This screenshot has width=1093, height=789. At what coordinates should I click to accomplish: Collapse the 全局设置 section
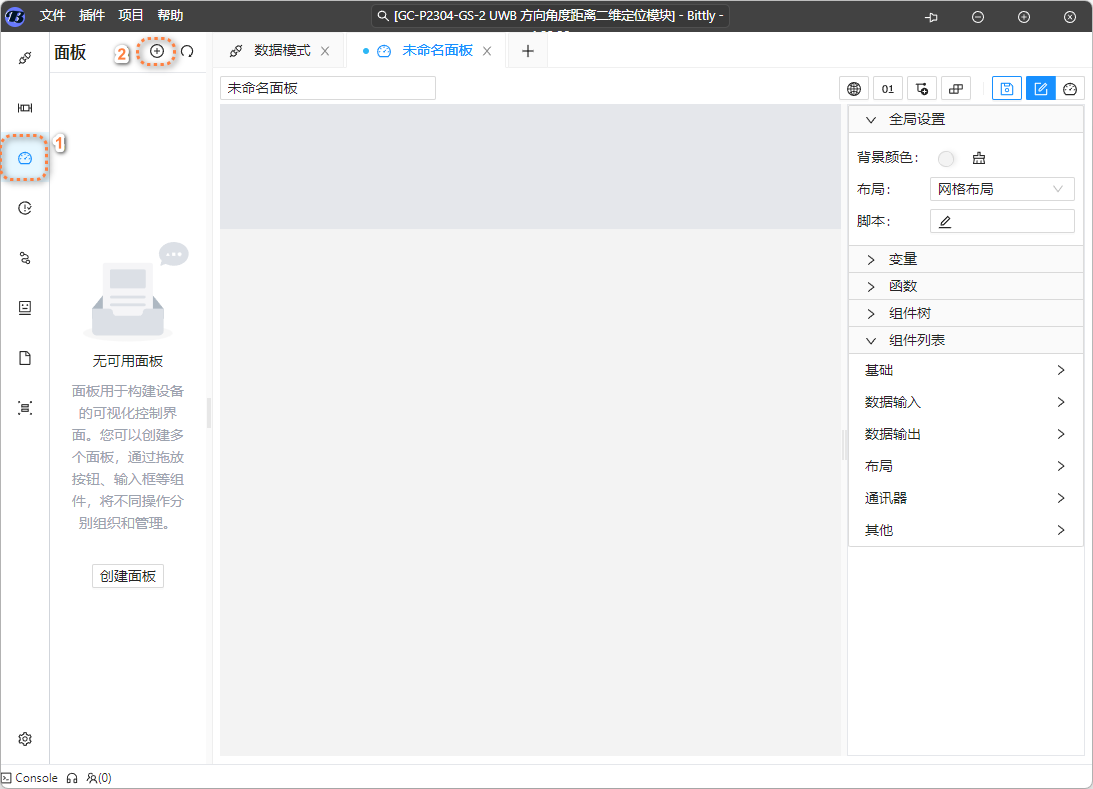pyautogui.click(x=916, y=119)
